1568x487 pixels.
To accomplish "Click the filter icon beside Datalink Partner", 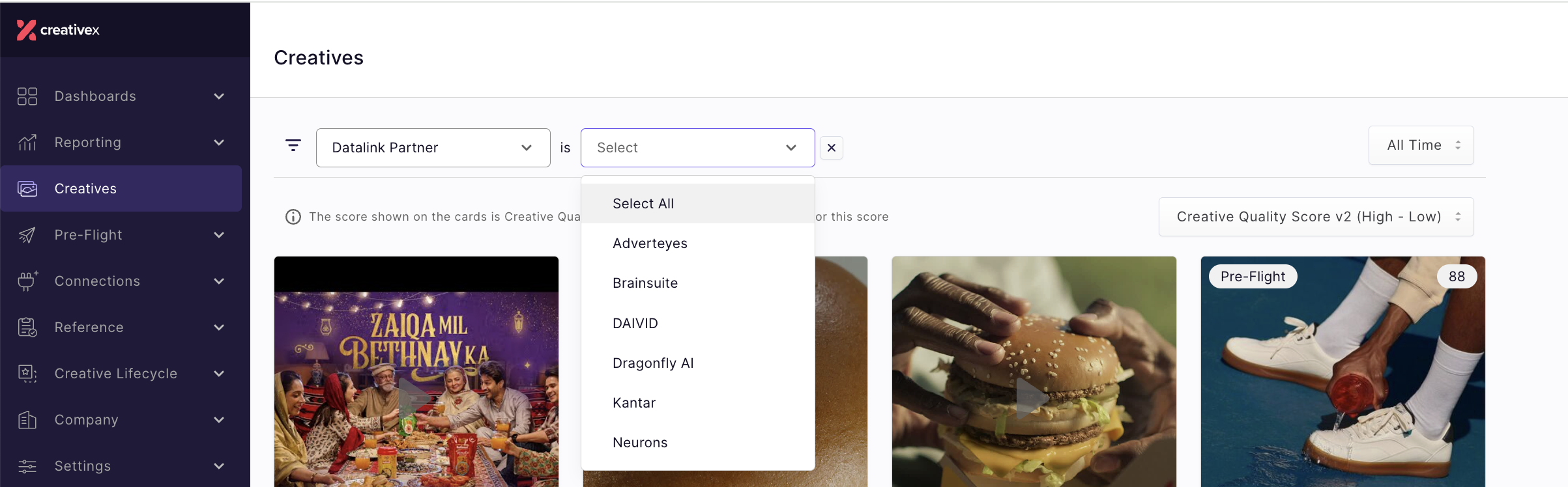I will point(293,145).
